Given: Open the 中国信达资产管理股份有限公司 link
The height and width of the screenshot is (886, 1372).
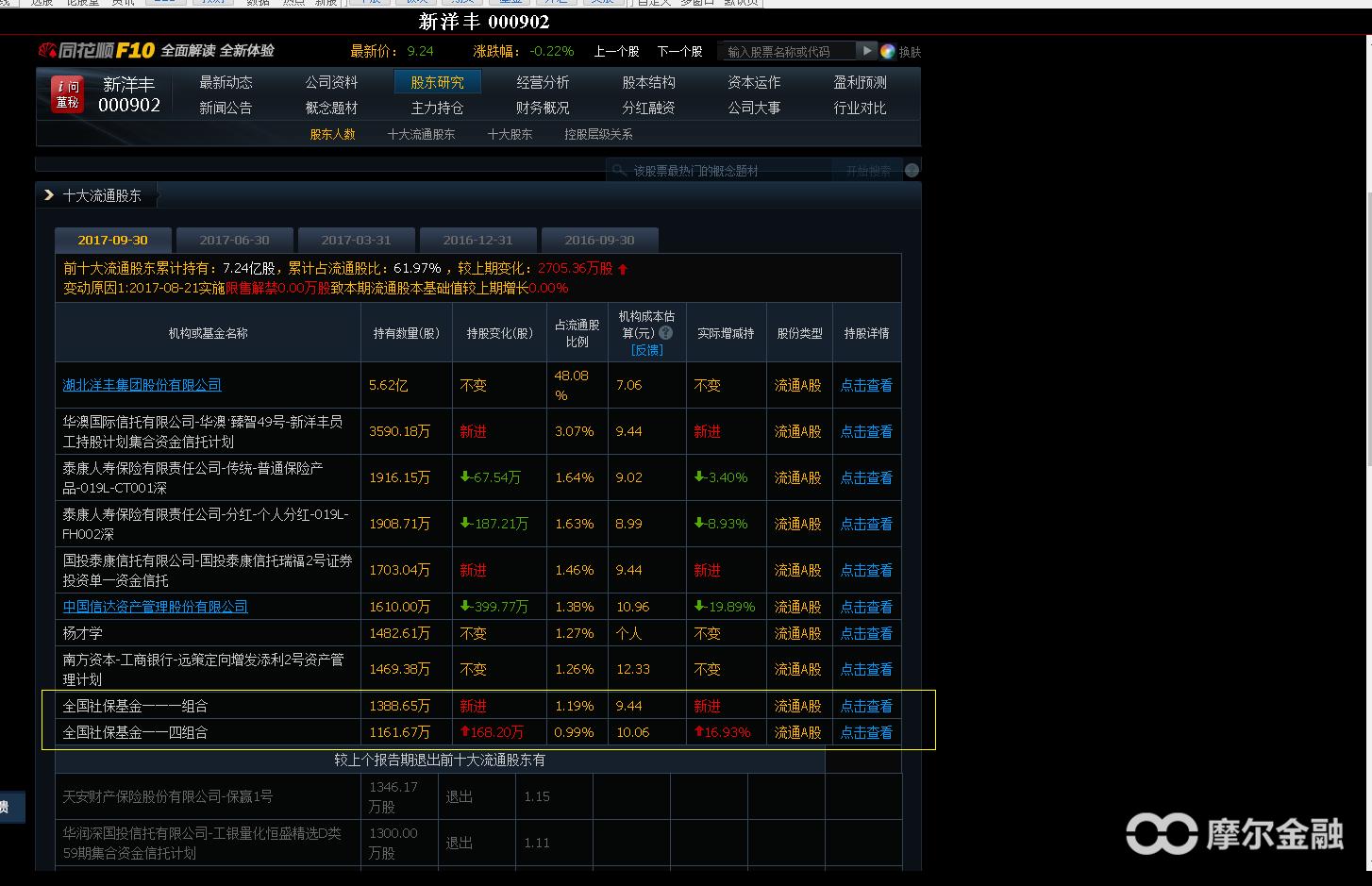Looking at the screenshot, I should (156, 607).
